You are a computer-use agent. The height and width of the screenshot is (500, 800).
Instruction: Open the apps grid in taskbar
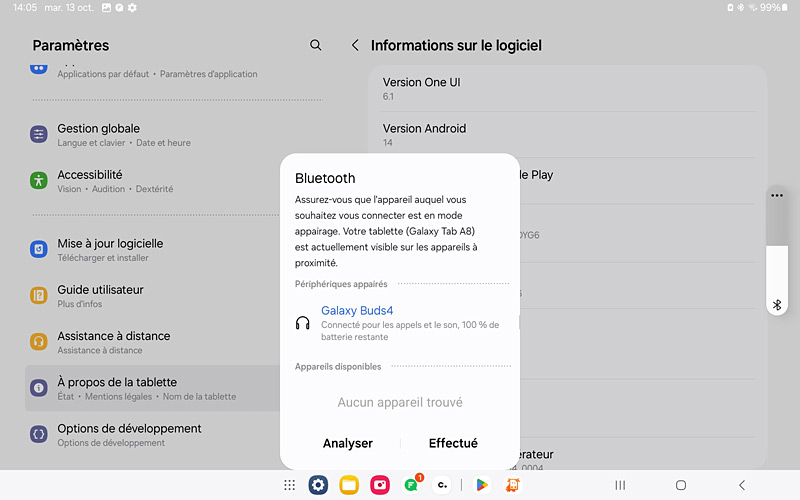pos(289,485)
